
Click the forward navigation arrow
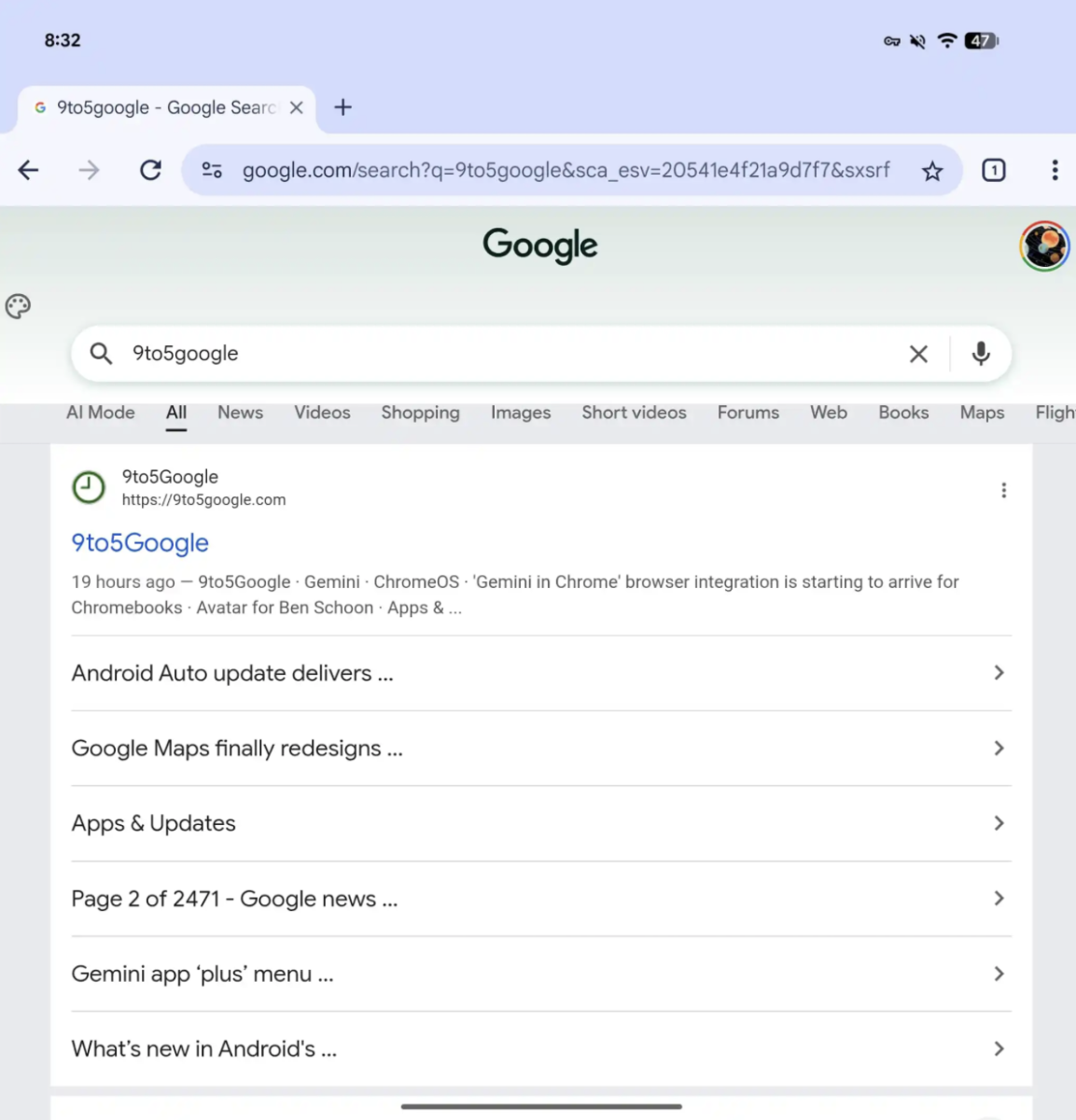89,170
